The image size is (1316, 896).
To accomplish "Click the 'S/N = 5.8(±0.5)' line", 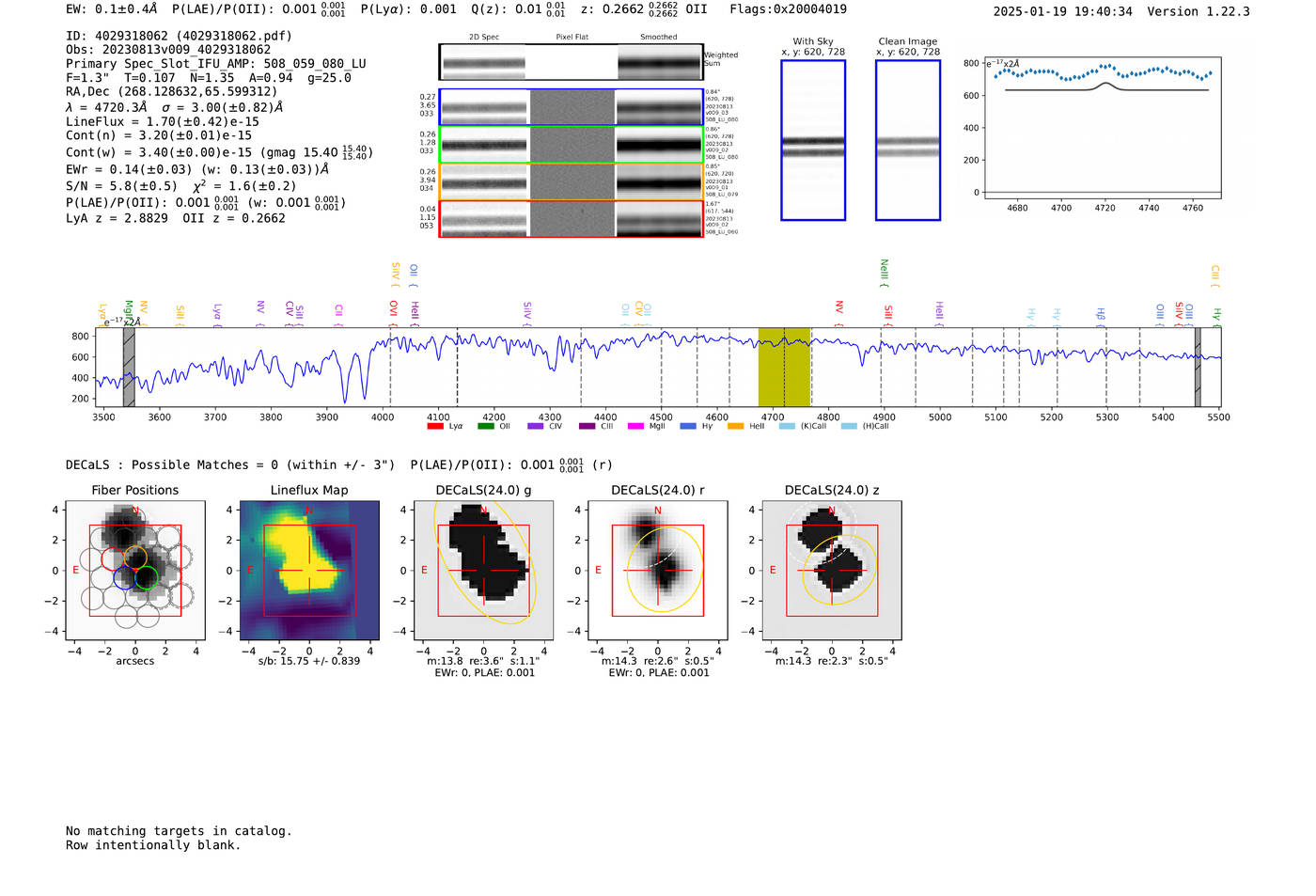I will pos(181,185).
